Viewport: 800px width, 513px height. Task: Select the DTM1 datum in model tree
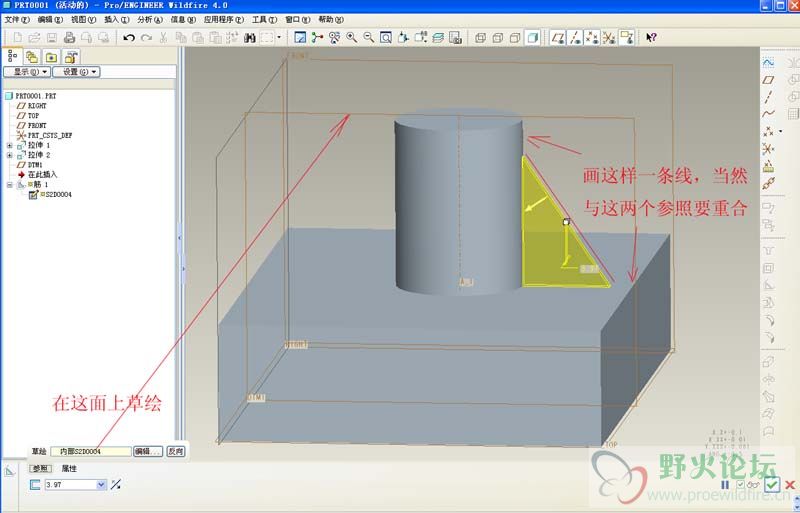click(30, 165)
